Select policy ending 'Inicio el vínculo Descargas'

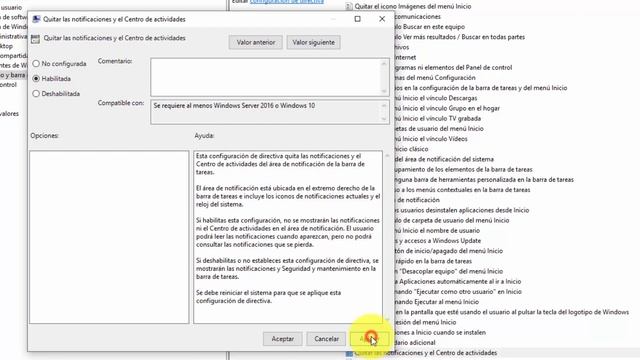click(x=436, y=98)
